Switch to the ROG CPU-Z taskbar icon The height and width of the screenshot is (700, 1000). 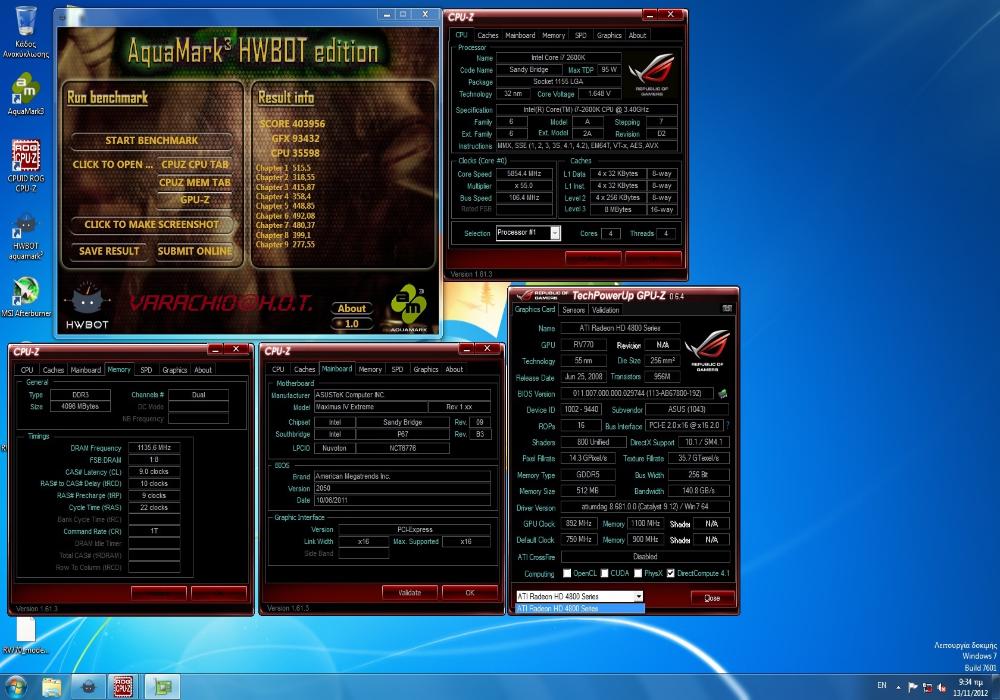[x=122, y=687]
